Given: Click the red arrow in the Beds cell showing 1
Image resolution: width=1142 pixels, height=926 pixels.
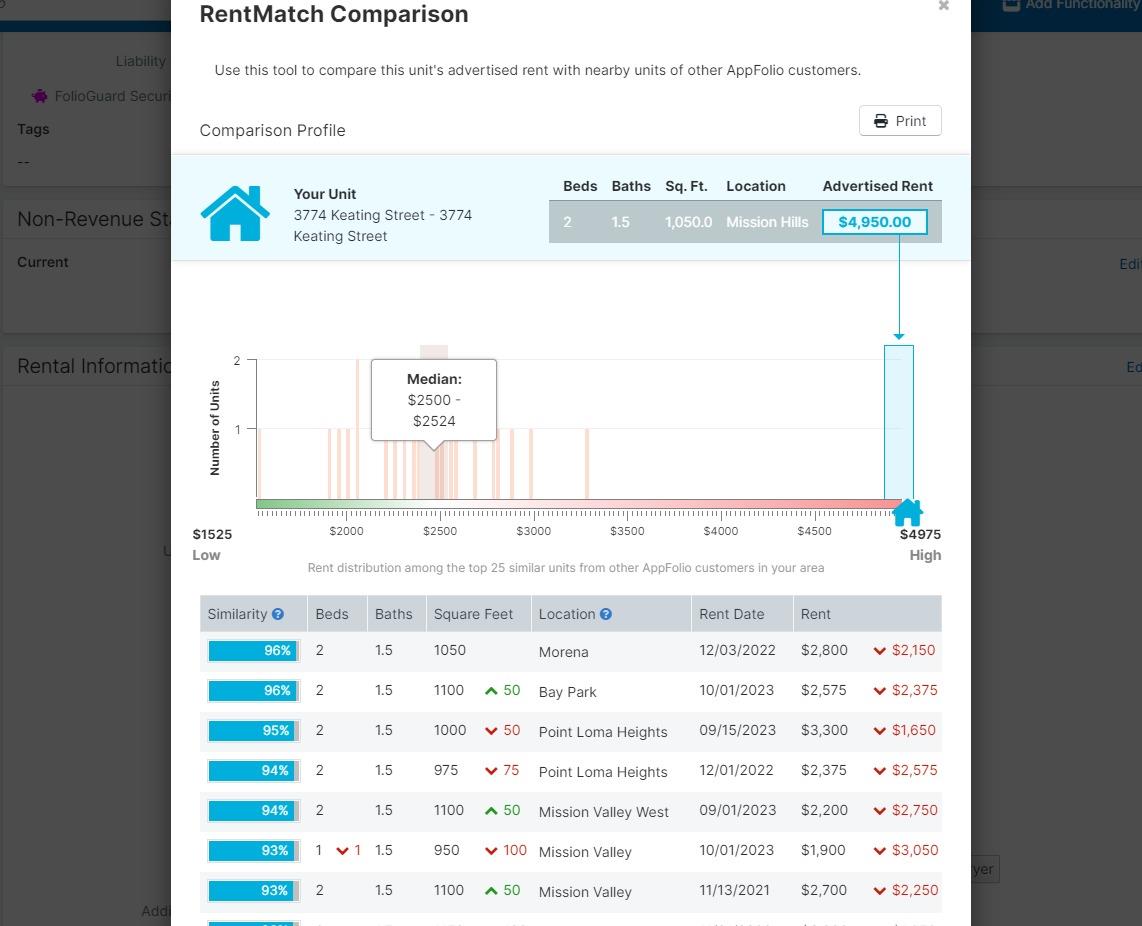Looking at the screenshot, I should coord(342,851).
